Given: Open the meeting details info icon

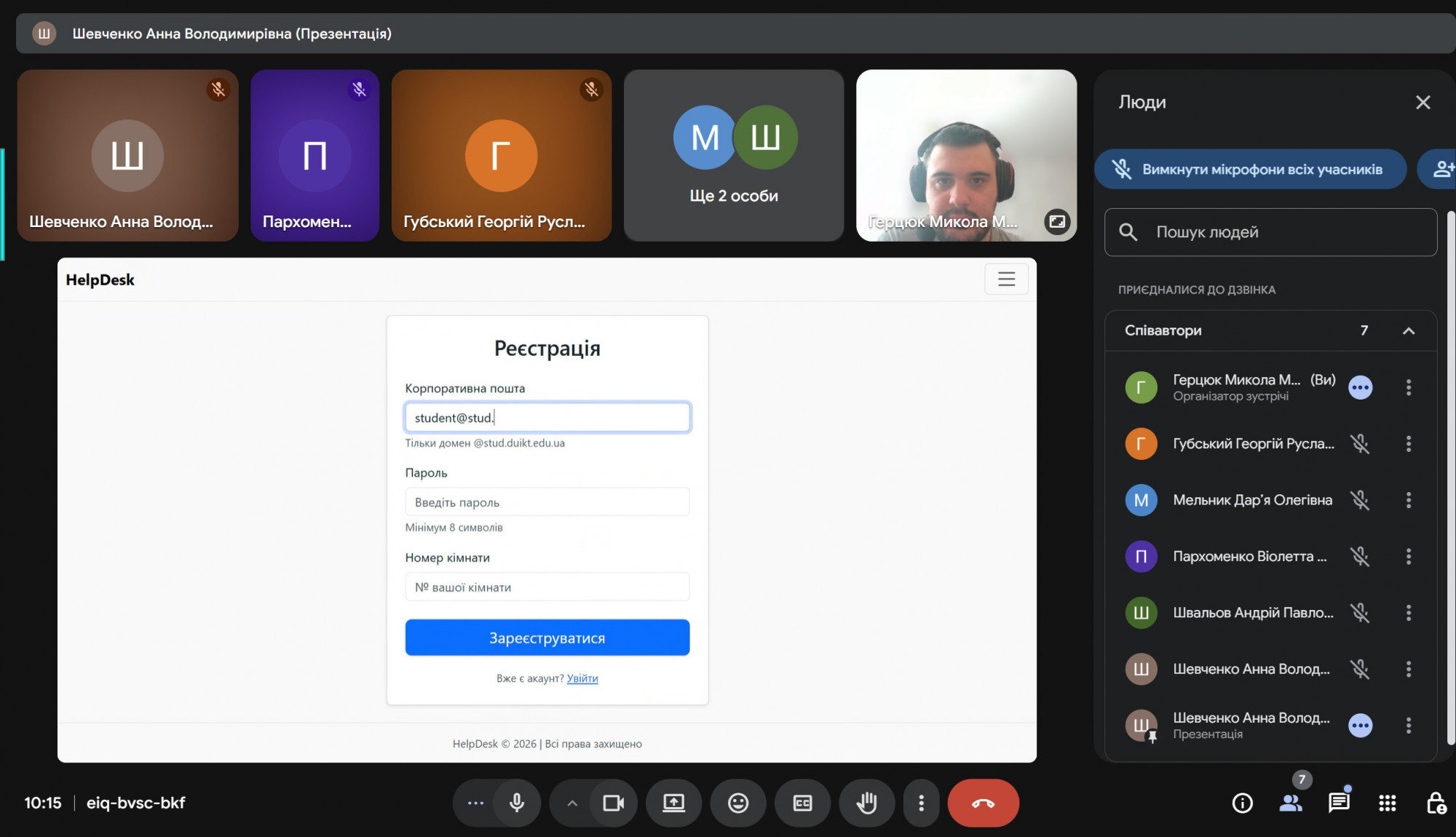Looking at the screenshot, I should click(1242, 803).
